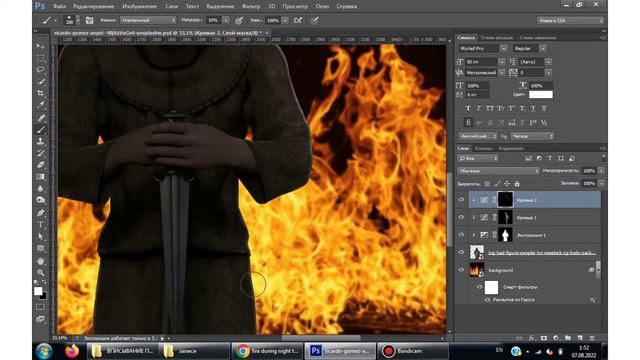Open the Редактирование menu
Screen dimensions: 640x360
click(93, 7)
